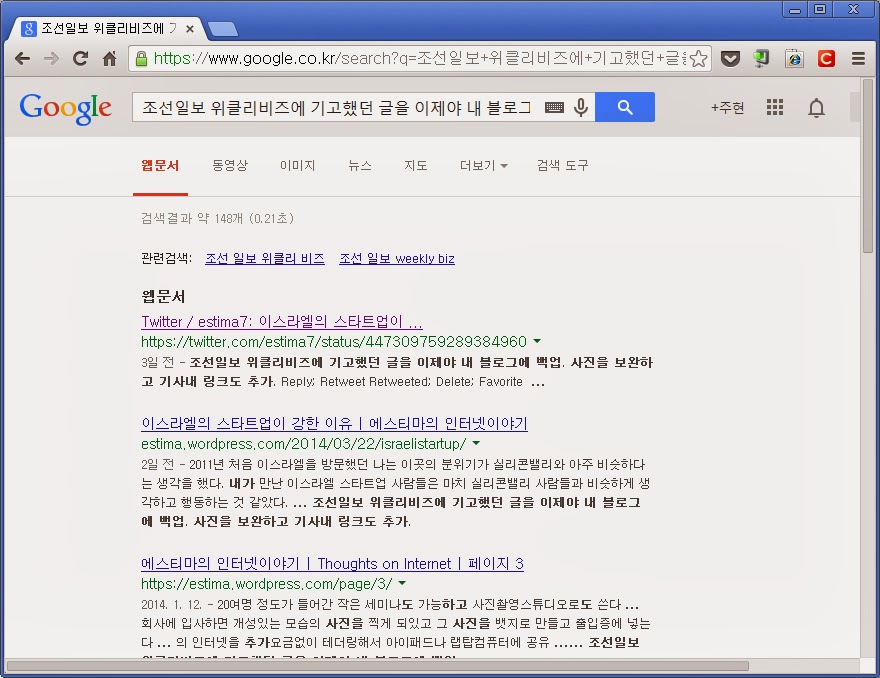880x678 pixels.
Task: Switch to the 뉴스 tab
Action: (x=360, y=166)
